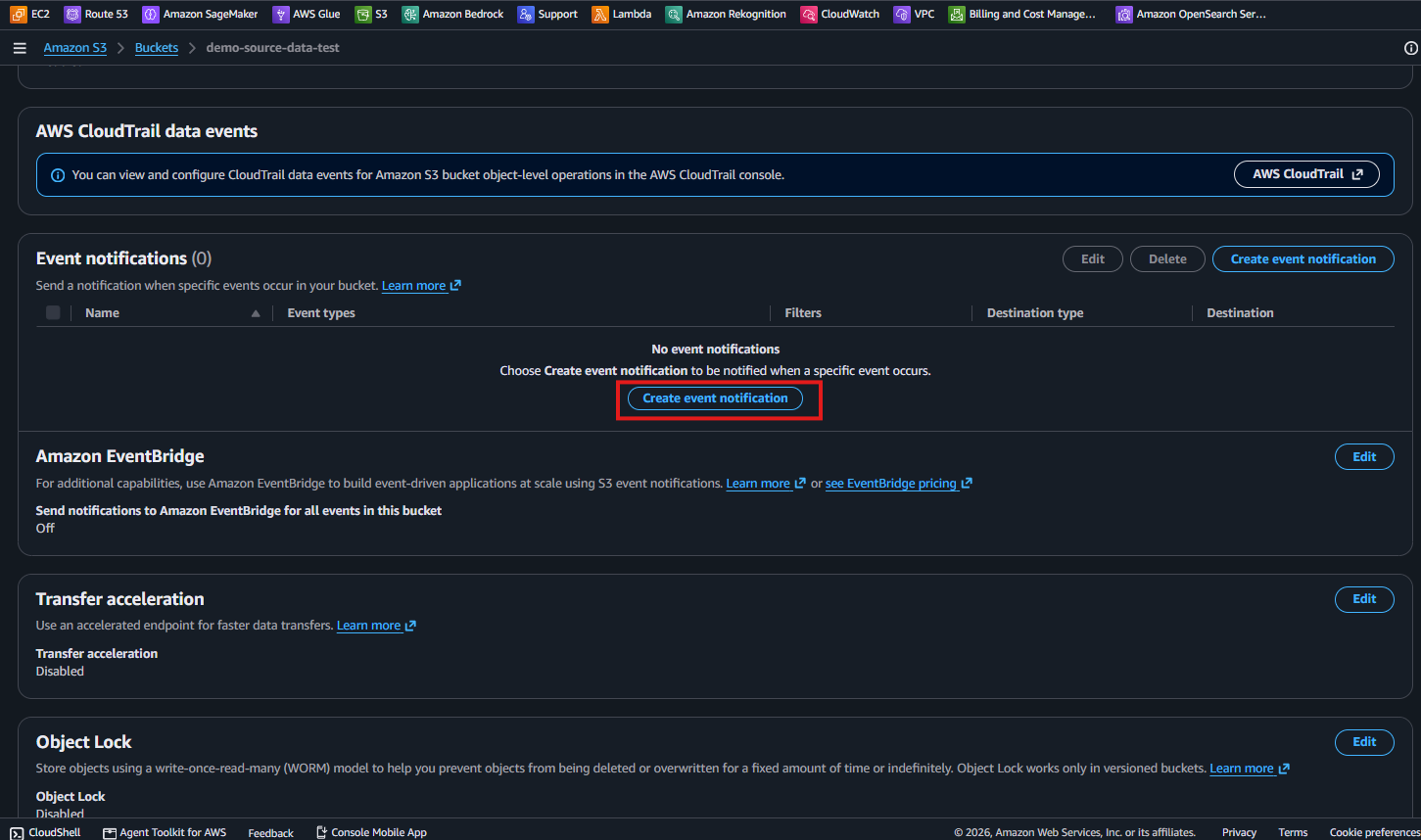Open the hamburger navigation menu

20,48
